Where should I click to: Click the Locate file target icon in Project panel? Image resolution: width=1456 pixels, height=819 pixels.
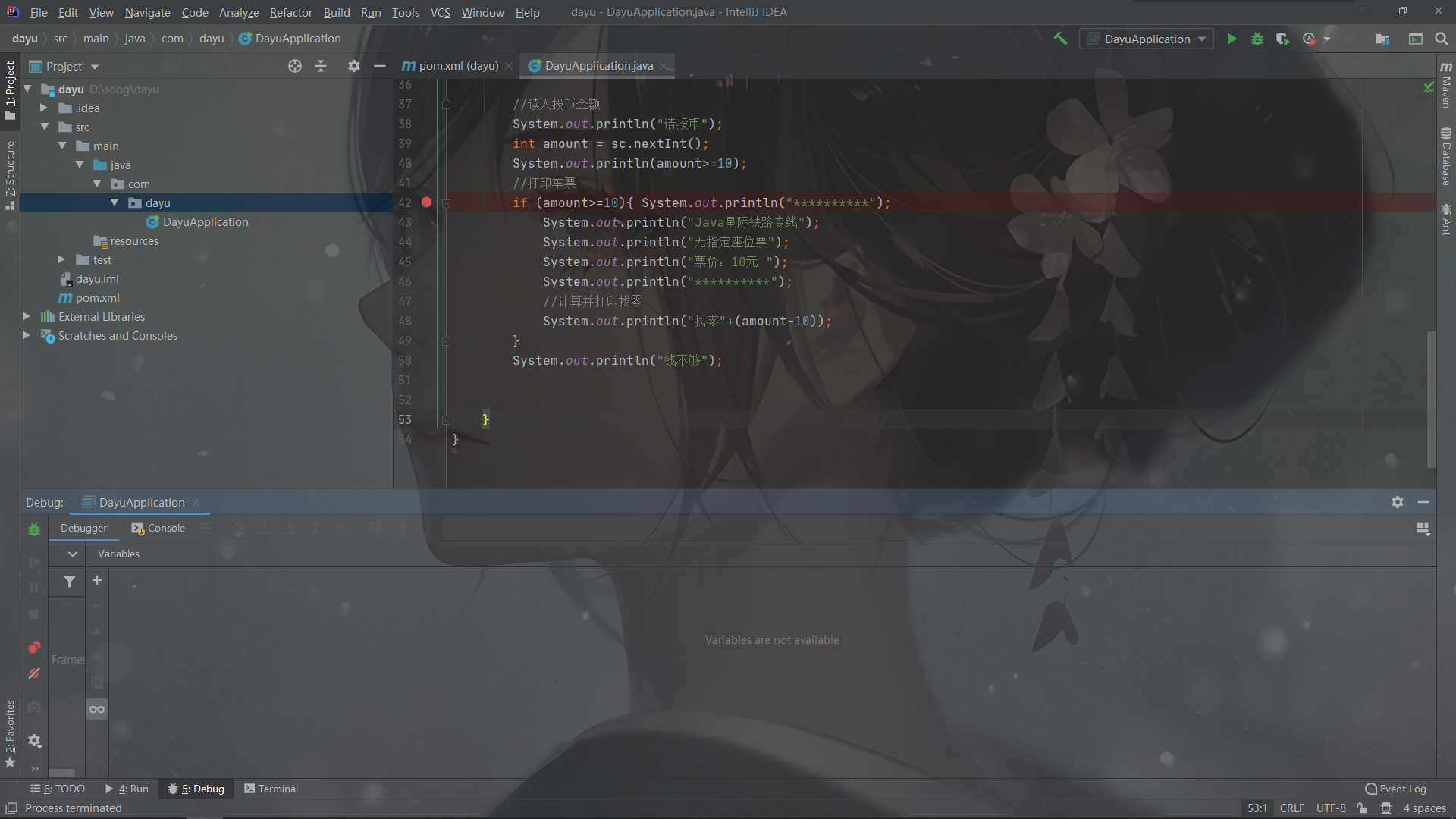295,66
